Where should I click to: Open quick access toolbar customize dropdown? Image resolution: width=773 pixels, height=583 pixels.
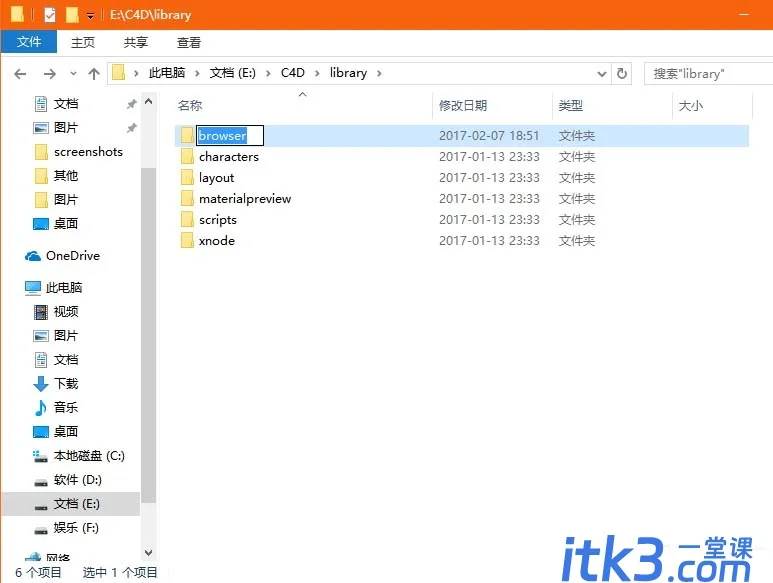tap(90, 16)
